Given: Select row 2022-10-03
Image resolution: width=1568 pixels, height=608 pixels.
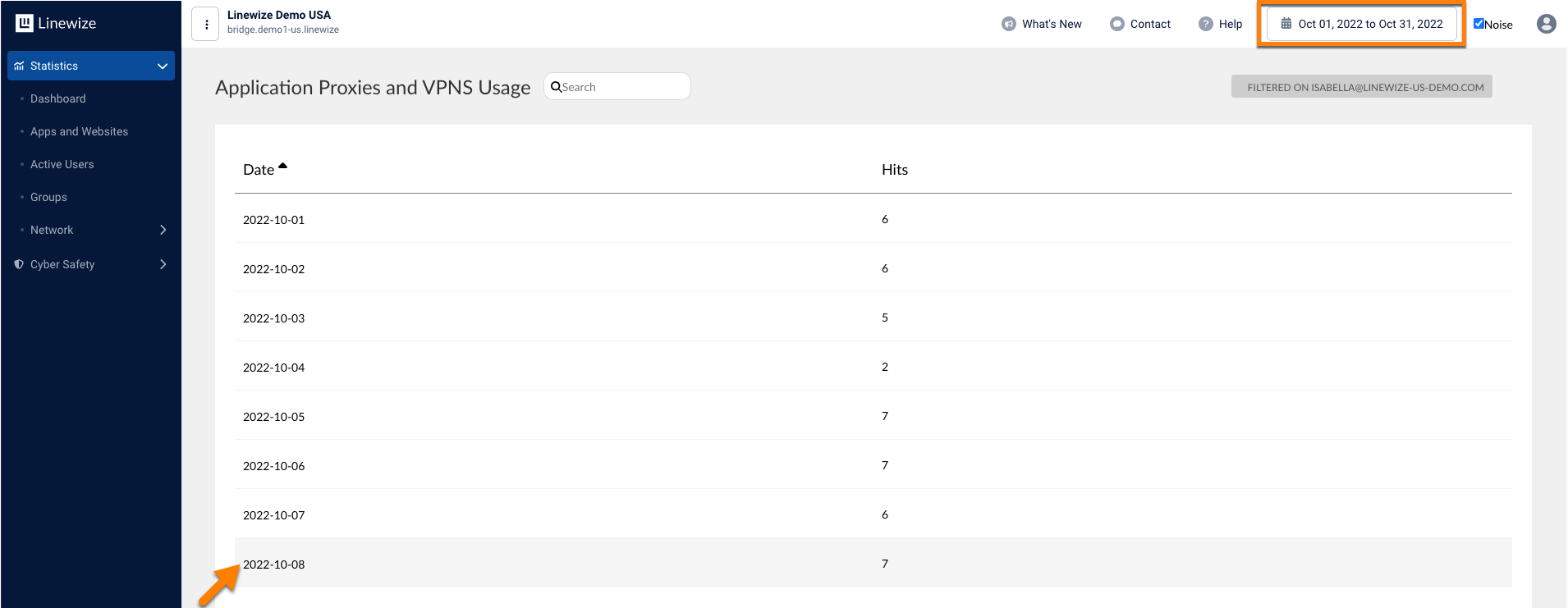Looking at the screenshot, I should coord(873,318).
